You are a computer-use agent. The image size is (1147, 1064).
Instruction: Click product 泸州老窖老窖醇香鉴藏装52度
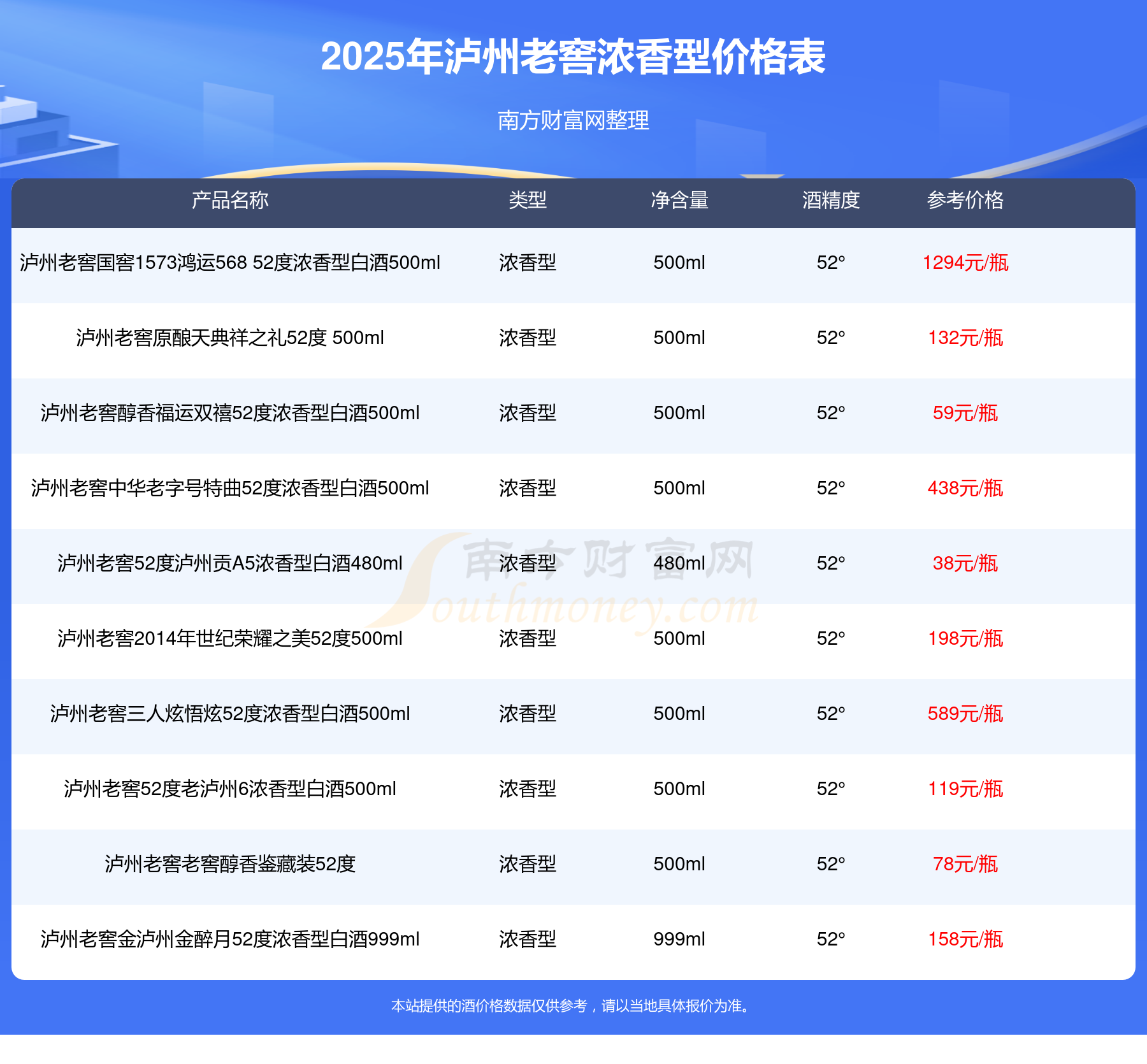(230, 864)
